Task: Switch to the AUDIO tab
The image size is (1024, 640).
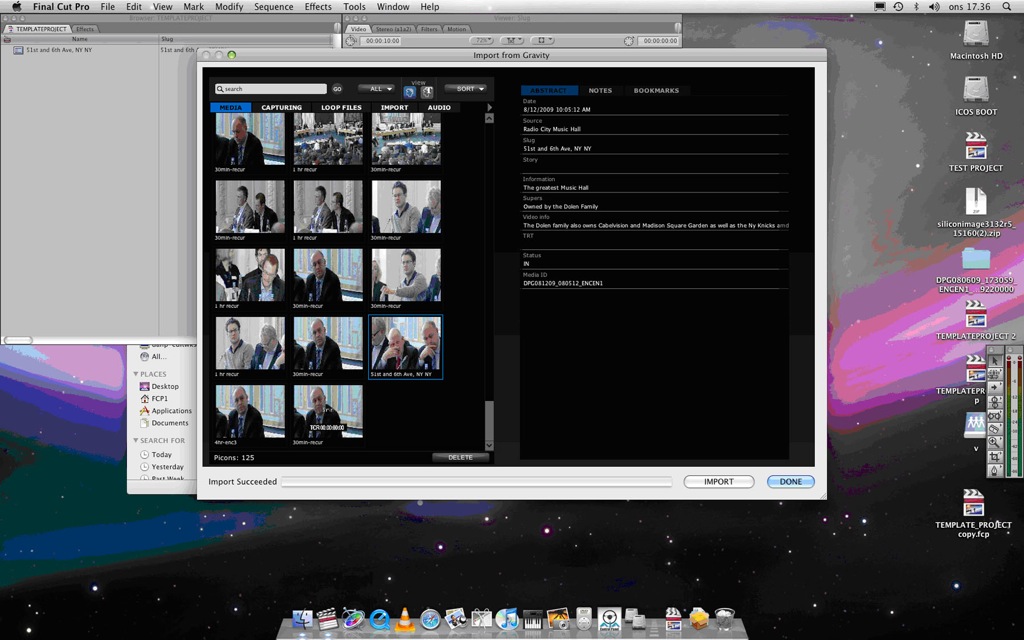Action: point(439,108)
